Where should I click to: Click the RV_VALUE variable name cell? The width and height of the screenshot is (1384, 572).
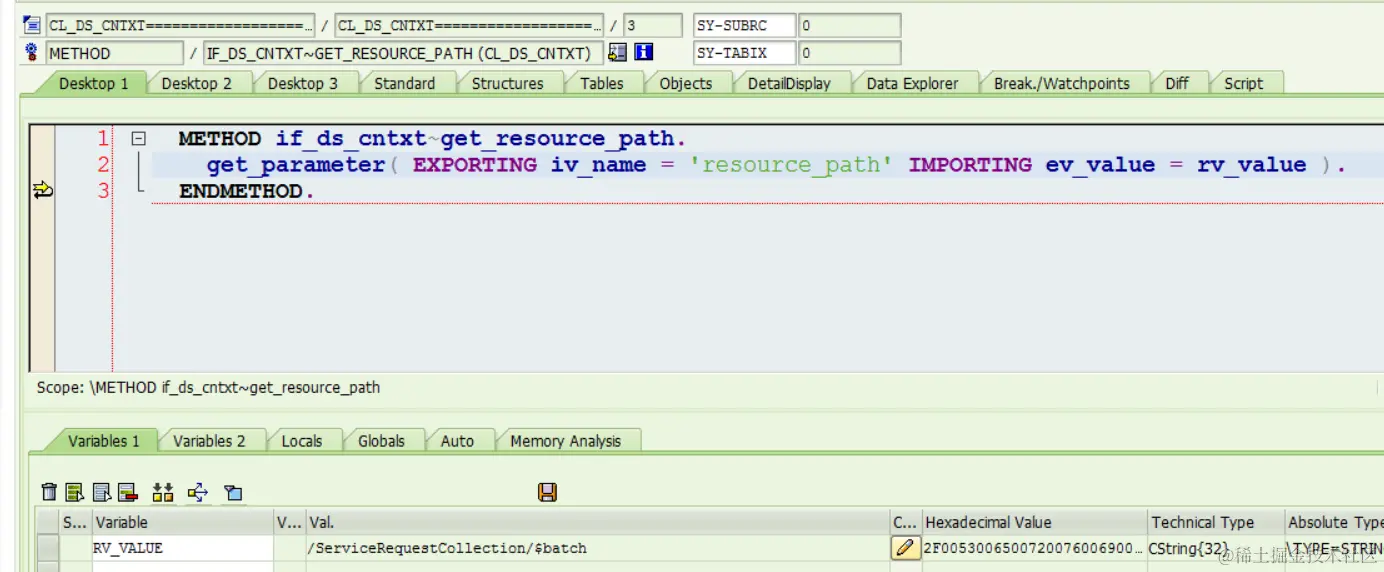pos(182,548)
